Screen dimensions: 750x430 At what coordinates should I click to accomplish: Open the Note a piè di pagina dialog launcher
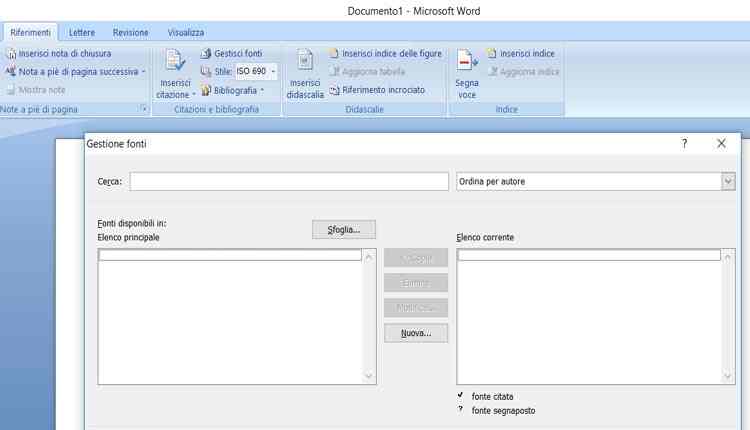(144, 109)
